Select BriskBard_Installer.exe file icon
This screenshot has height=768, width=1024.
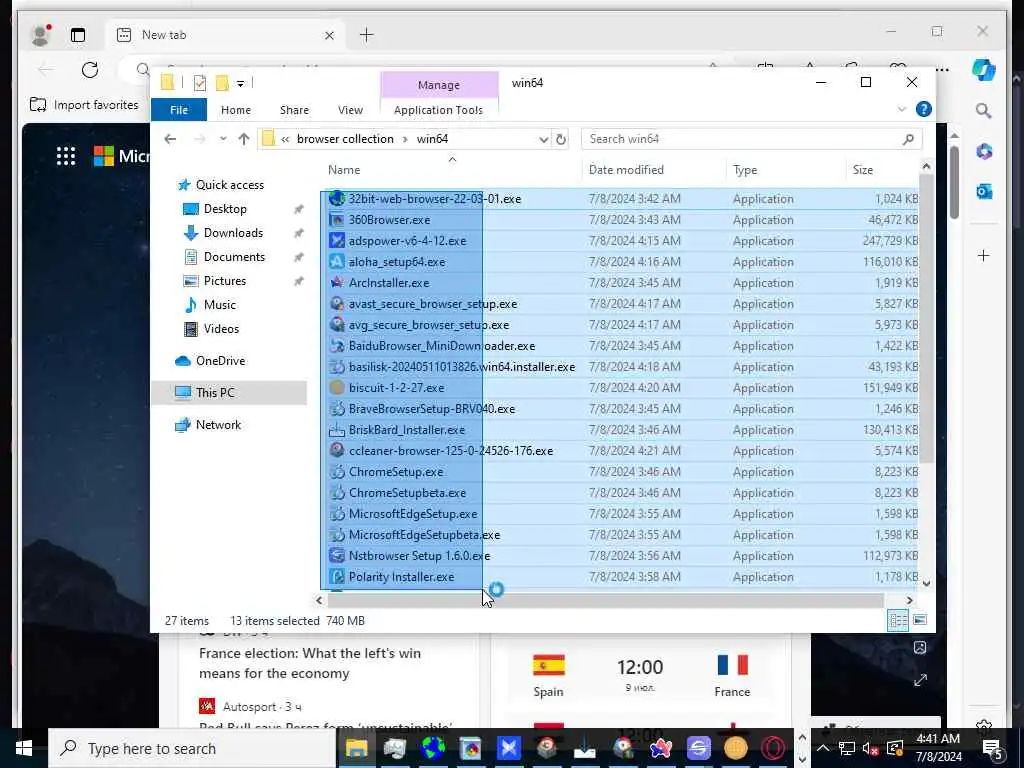tap(337, 430)
